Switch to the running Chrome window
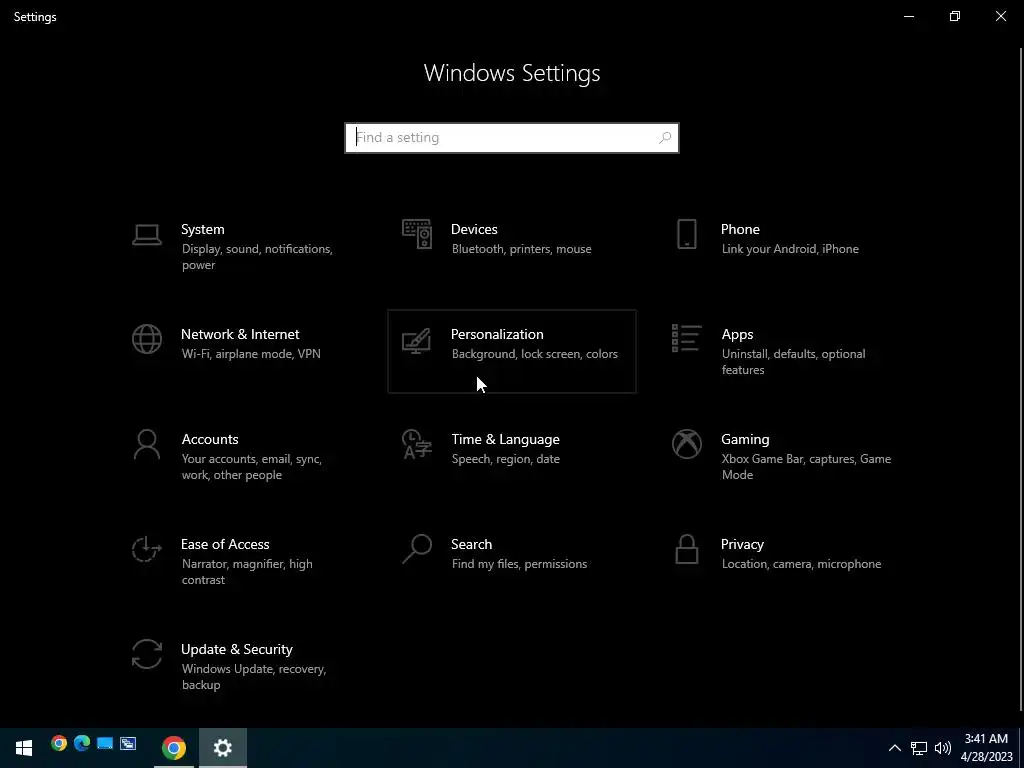1024x768 pixels. pyautogui.click(x=174, y=748)
